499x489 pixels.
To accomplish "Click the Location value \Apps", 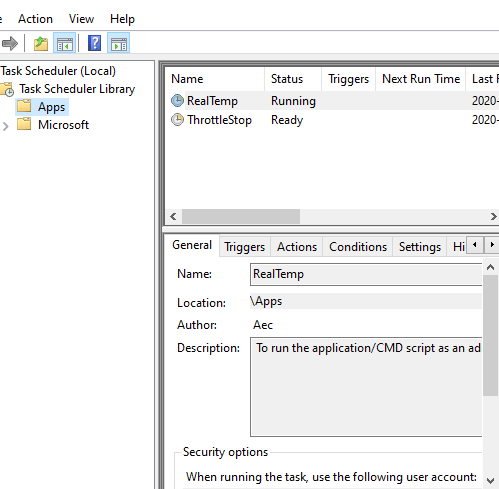I will pos(266,301).
